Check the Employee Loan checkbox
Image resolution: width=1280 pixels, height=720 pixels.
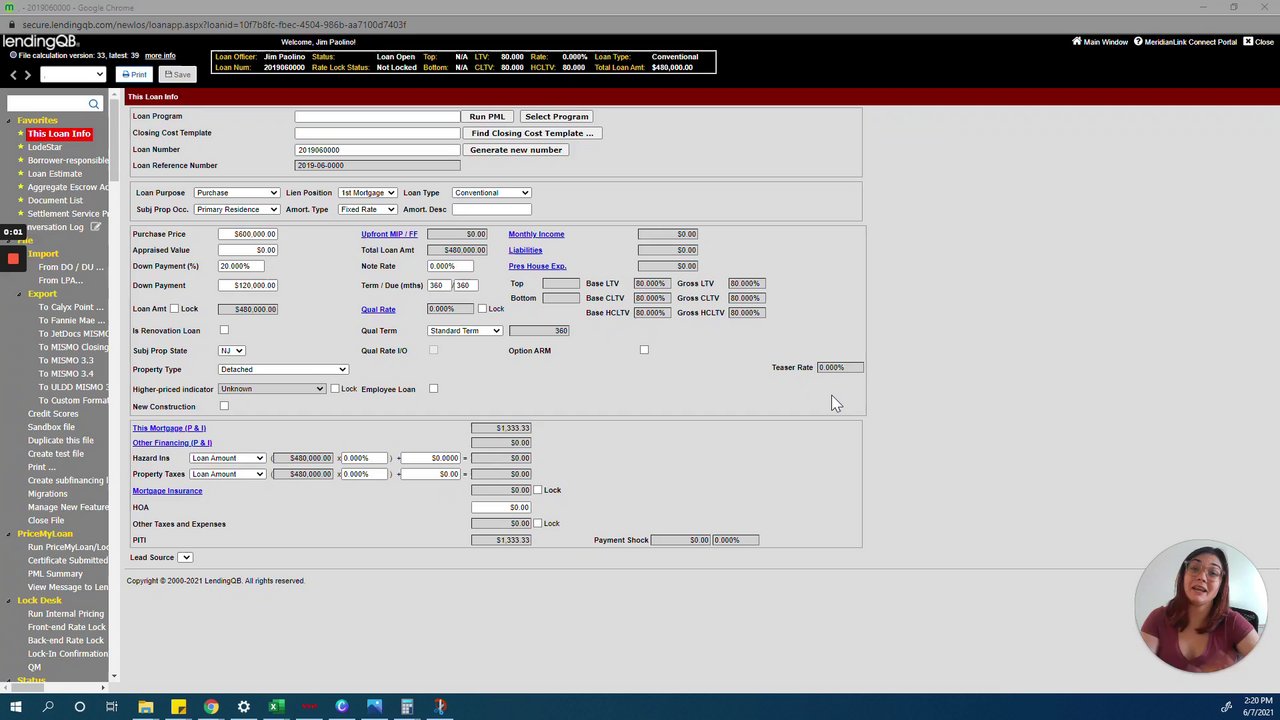(x=433, y=389)
